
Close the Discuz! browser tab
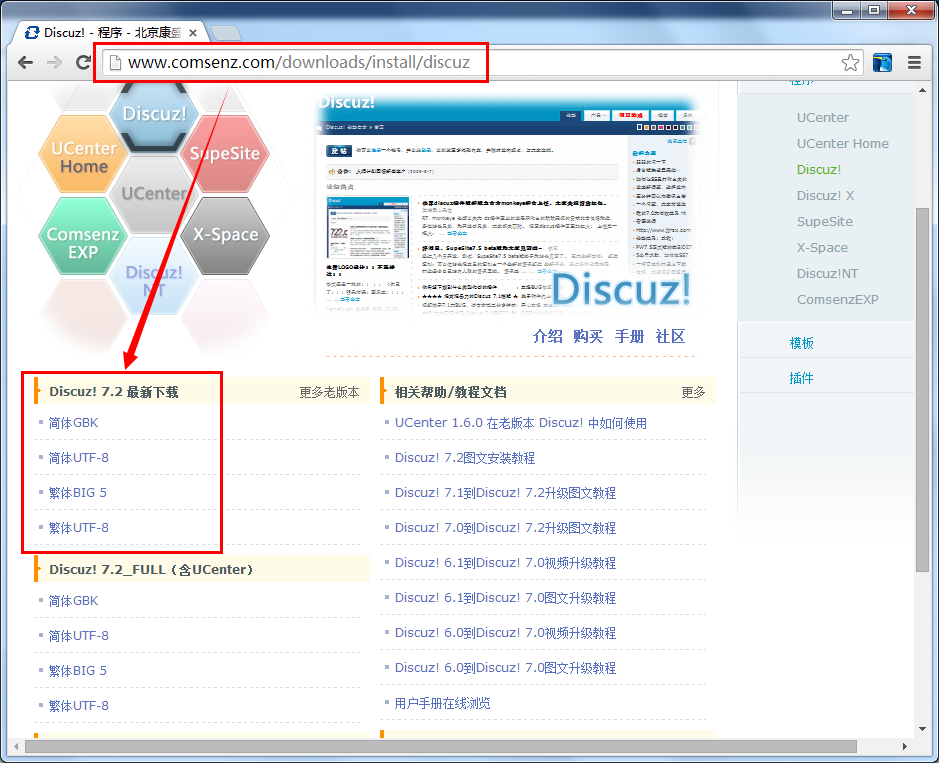click(x=193, y=33)
